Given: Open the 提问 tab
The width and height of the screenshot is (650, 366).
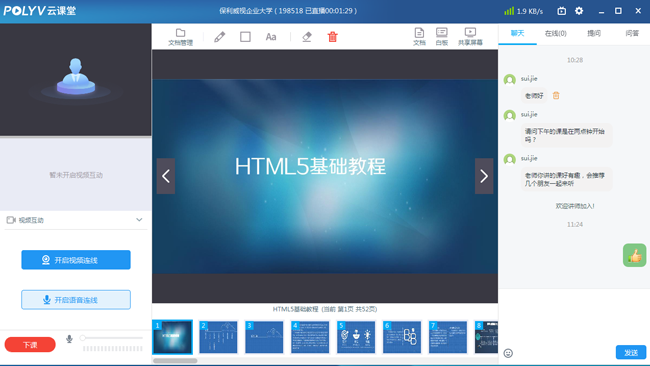Looking at the screenshot, I should coord(594,34).
